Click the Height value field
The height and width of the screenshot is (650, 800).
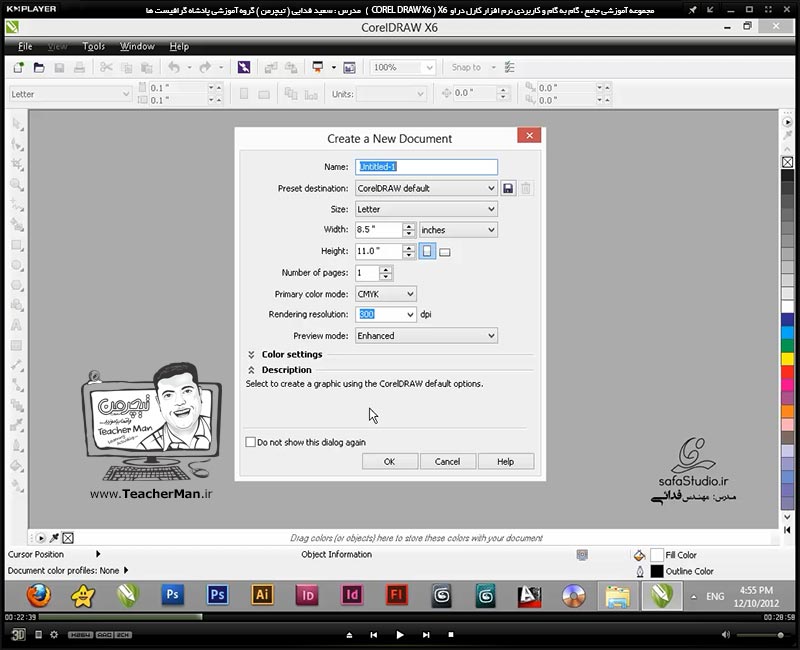coord(379,251)
